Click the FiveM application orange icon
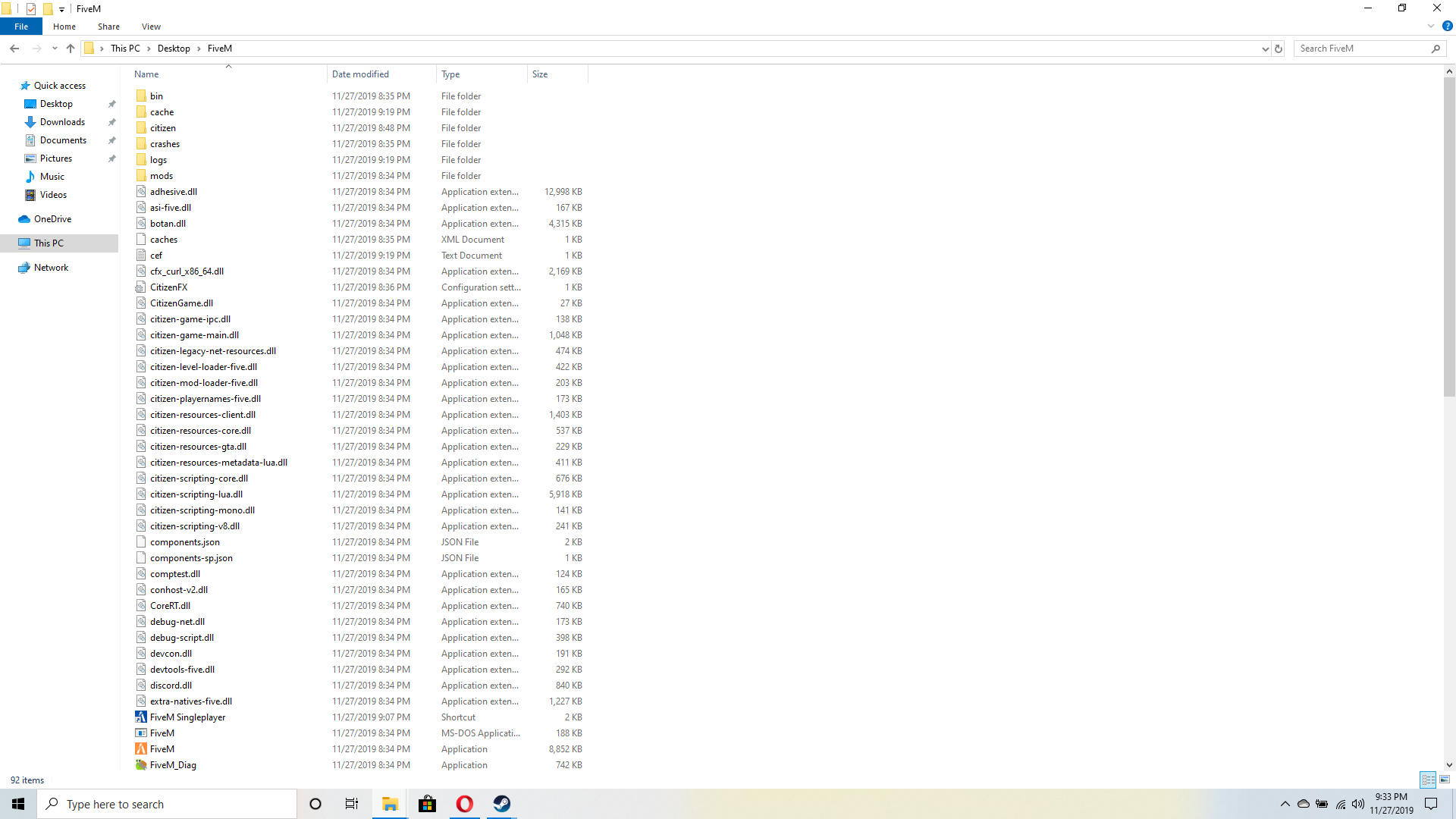 [141, 748]
